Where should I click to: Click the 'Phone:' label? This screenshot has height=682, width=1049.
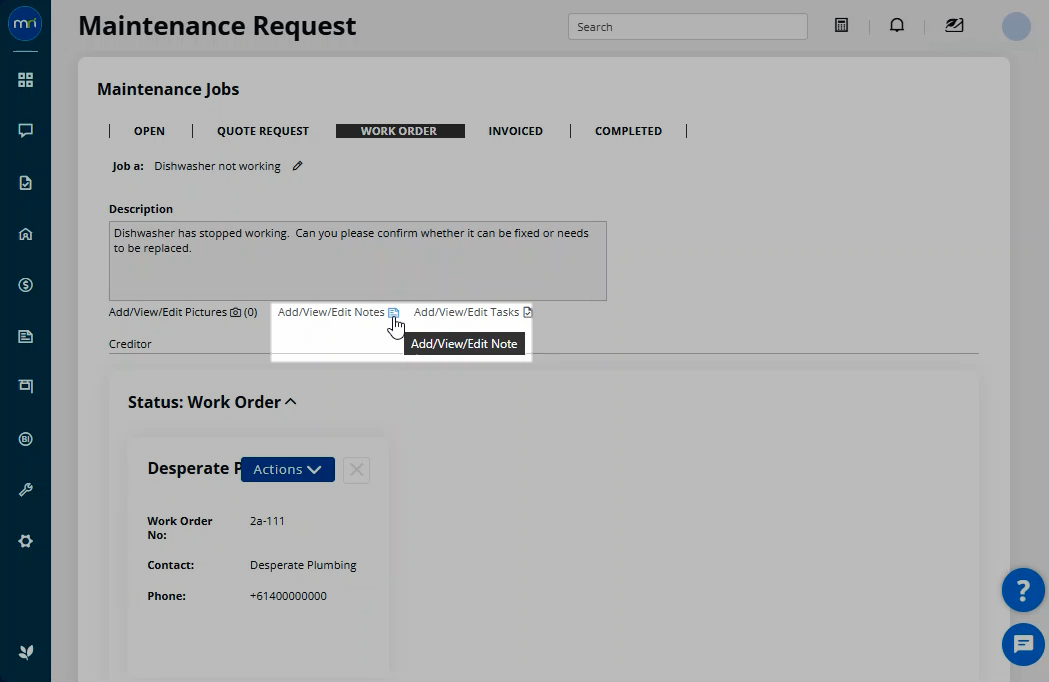coord(167,596)
